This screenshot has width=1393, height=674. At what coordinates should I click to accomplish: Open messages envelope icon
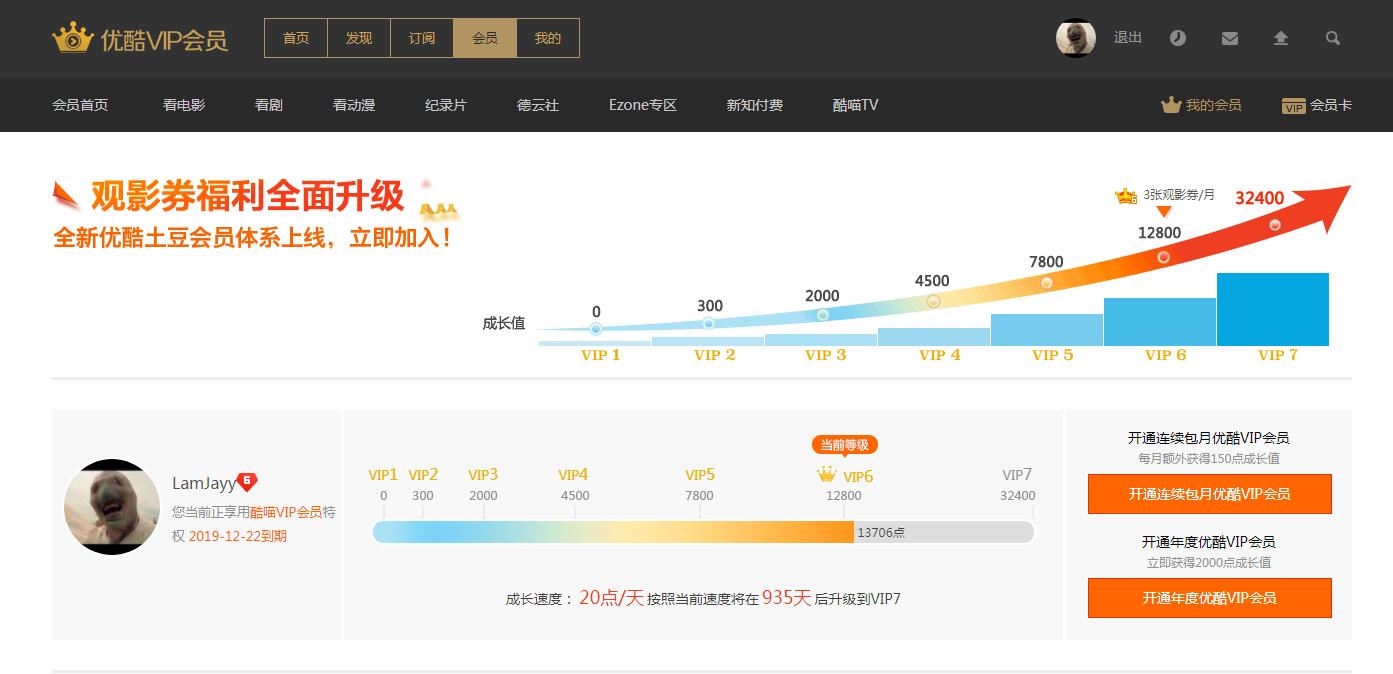point(1230,38)
